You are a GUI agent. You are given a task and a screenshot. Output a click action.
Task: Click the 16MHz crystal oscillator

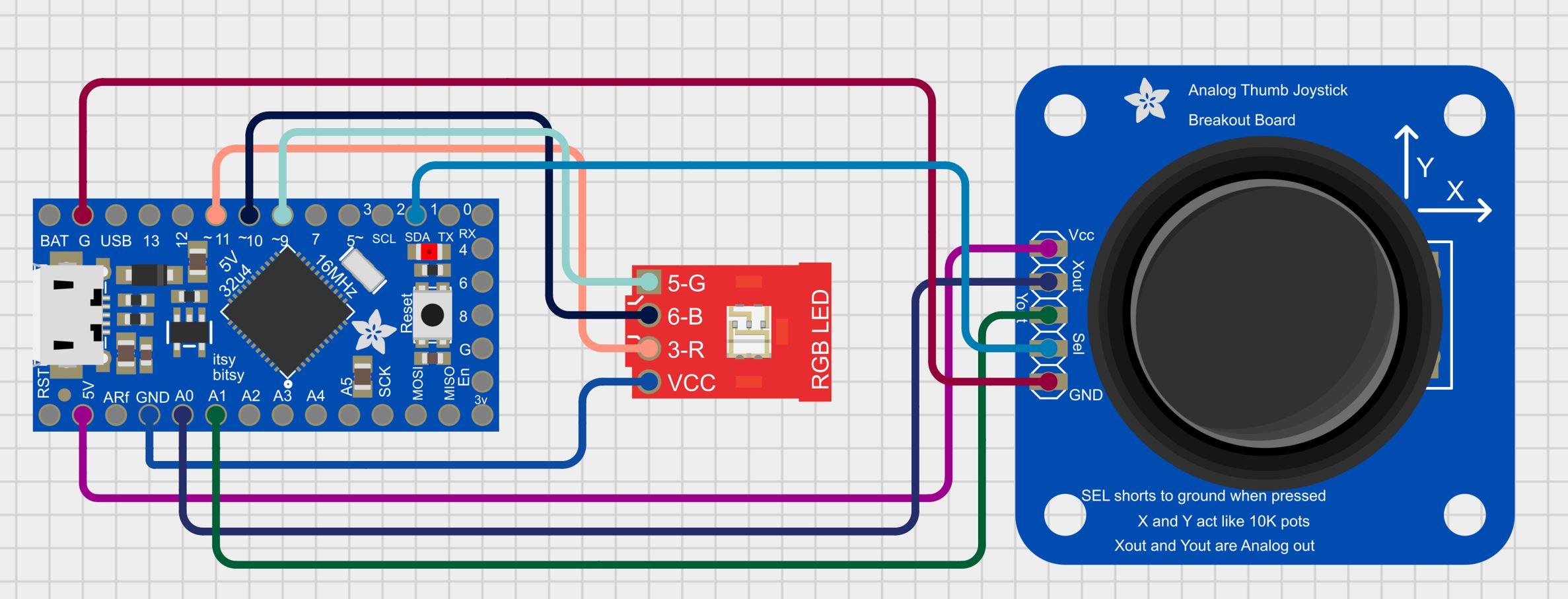[x=363, y=271]
